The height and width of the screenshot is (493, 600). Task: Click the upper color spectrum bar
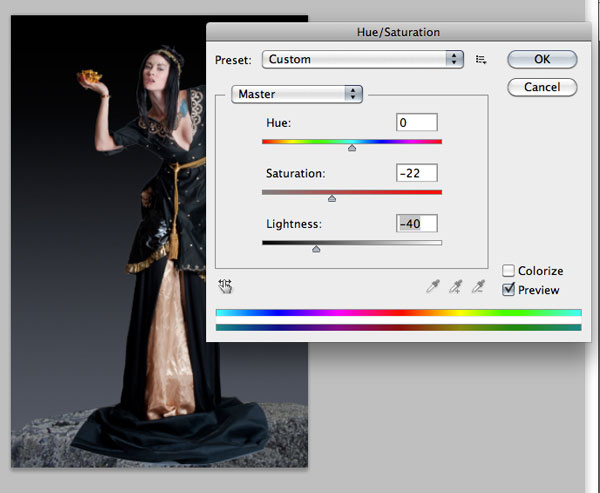pyautogui.click(x=398, y=313)
